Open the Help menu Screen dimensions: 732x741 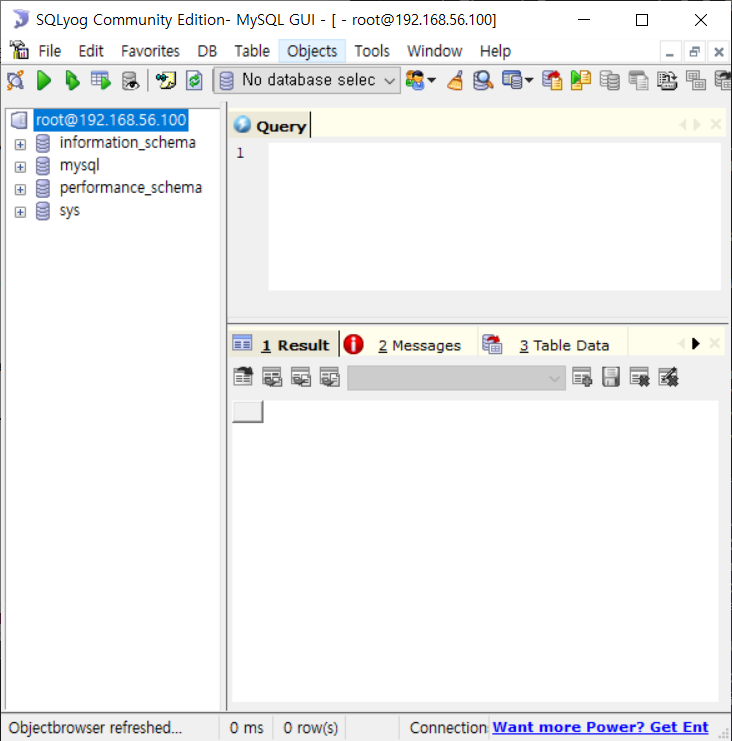(x=495, y=51)
